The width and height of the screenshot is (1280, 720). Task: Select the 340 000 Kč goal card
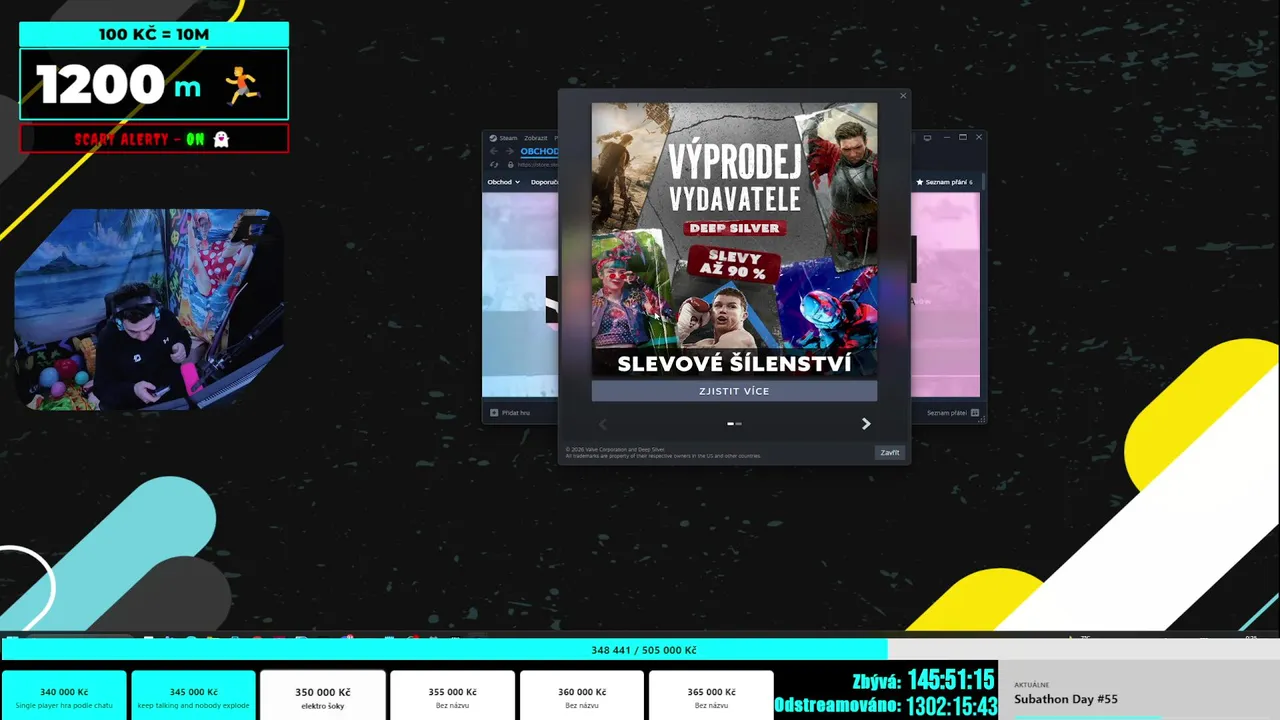coord(64,696)
